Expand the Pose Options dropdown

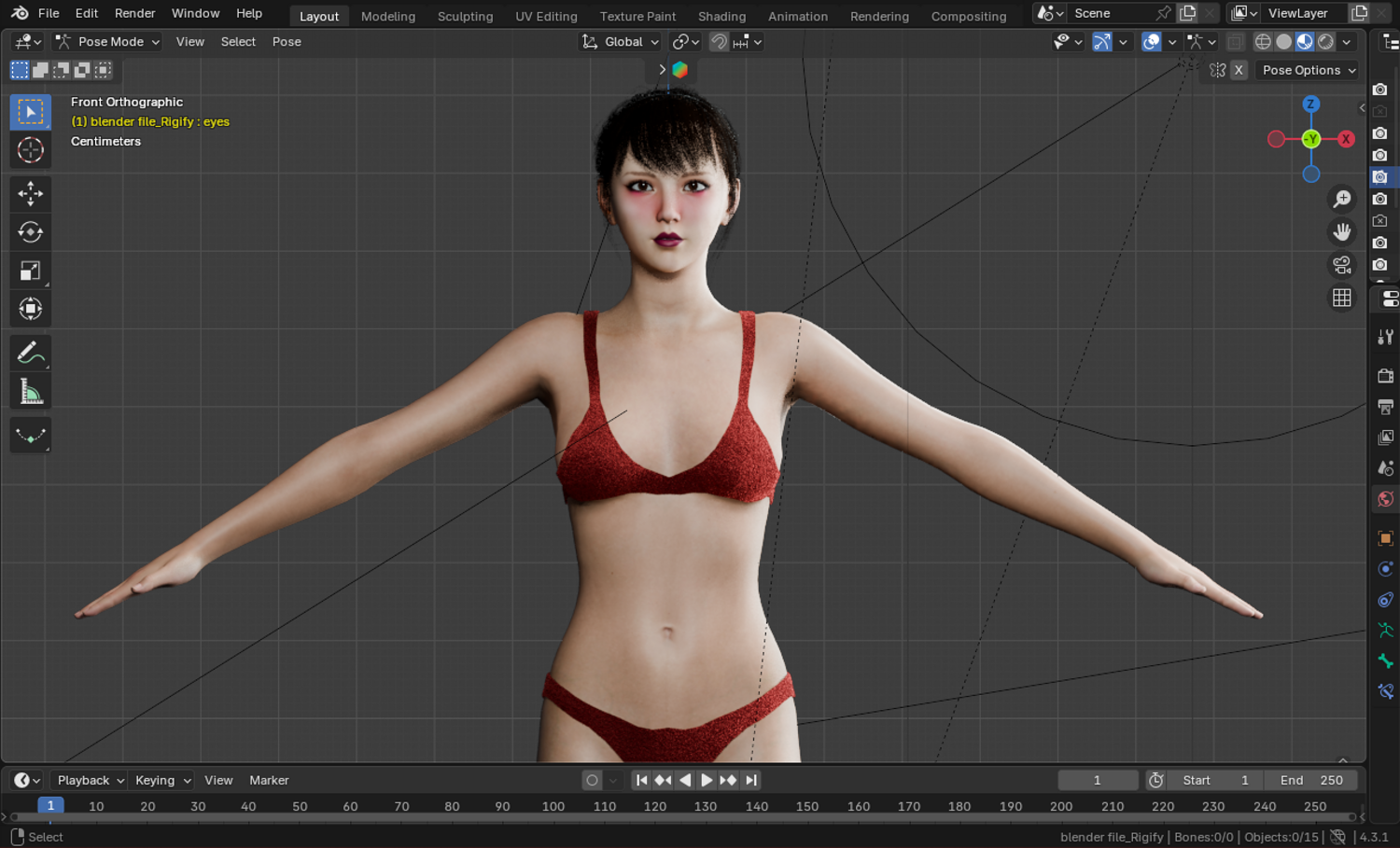click(x=1307, y=70)
